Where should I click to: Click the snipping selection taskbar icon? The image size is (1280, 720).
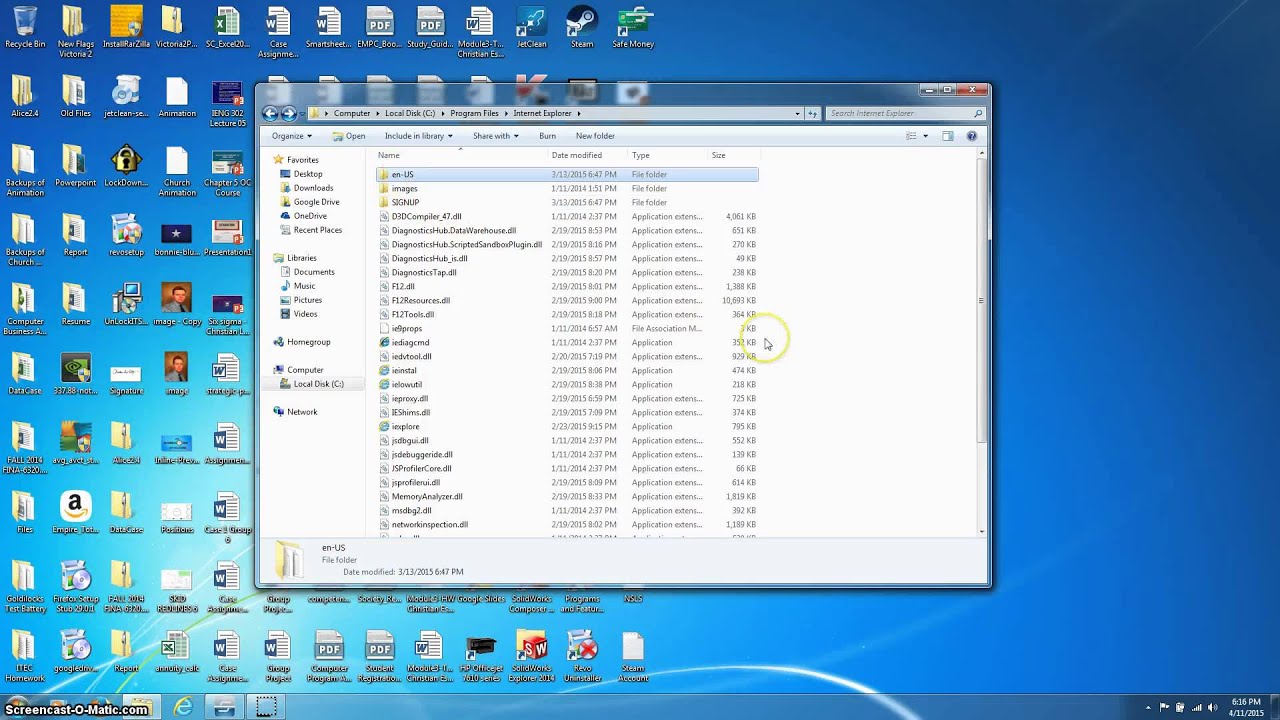click(x=266, y=707)
